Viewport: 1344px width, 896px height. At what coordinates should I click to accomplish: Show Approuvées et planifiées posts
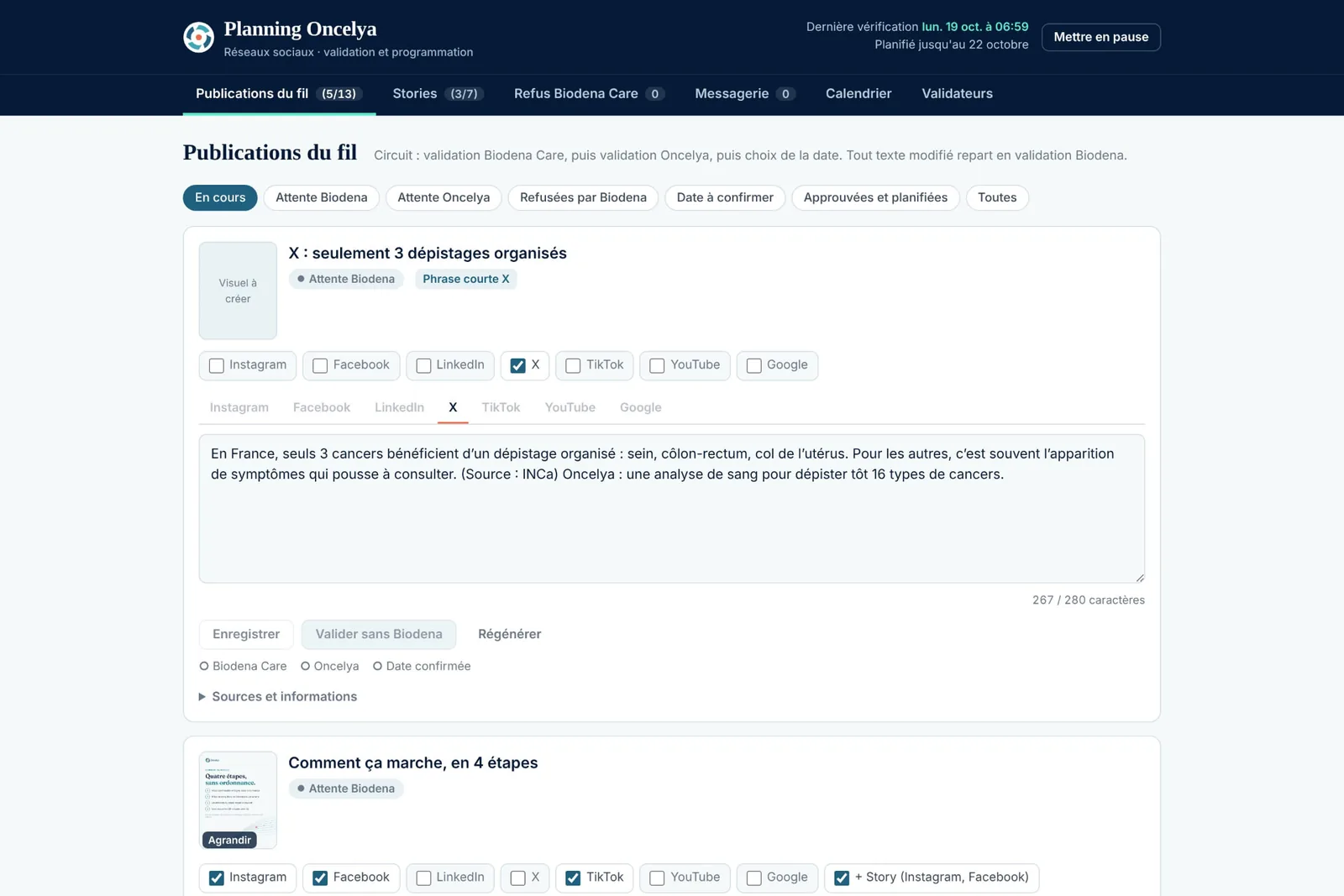click(x=875, y=197)
